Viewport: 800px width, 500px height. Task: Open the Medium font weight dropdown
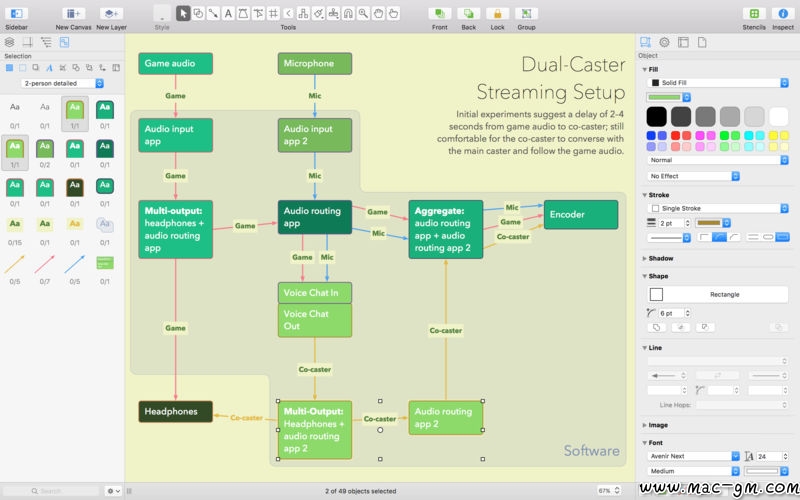(693, 471)
